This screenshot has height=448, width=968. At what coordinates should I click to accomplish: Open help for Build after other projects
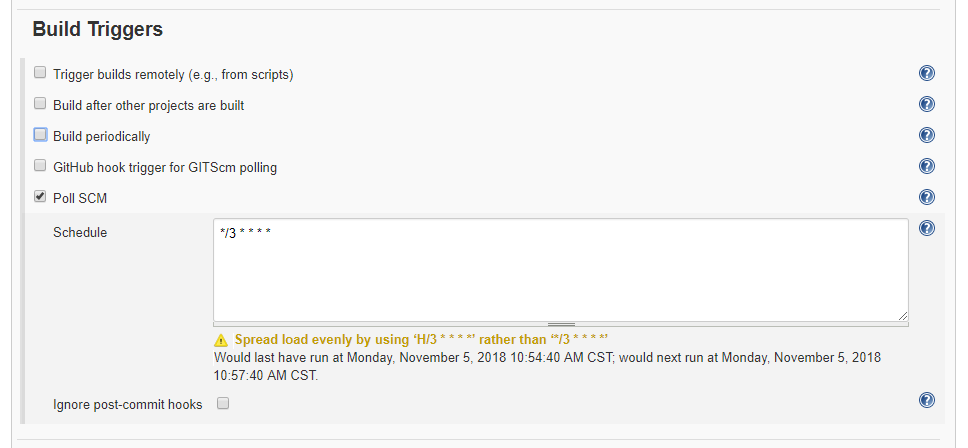tap(926, 105)
